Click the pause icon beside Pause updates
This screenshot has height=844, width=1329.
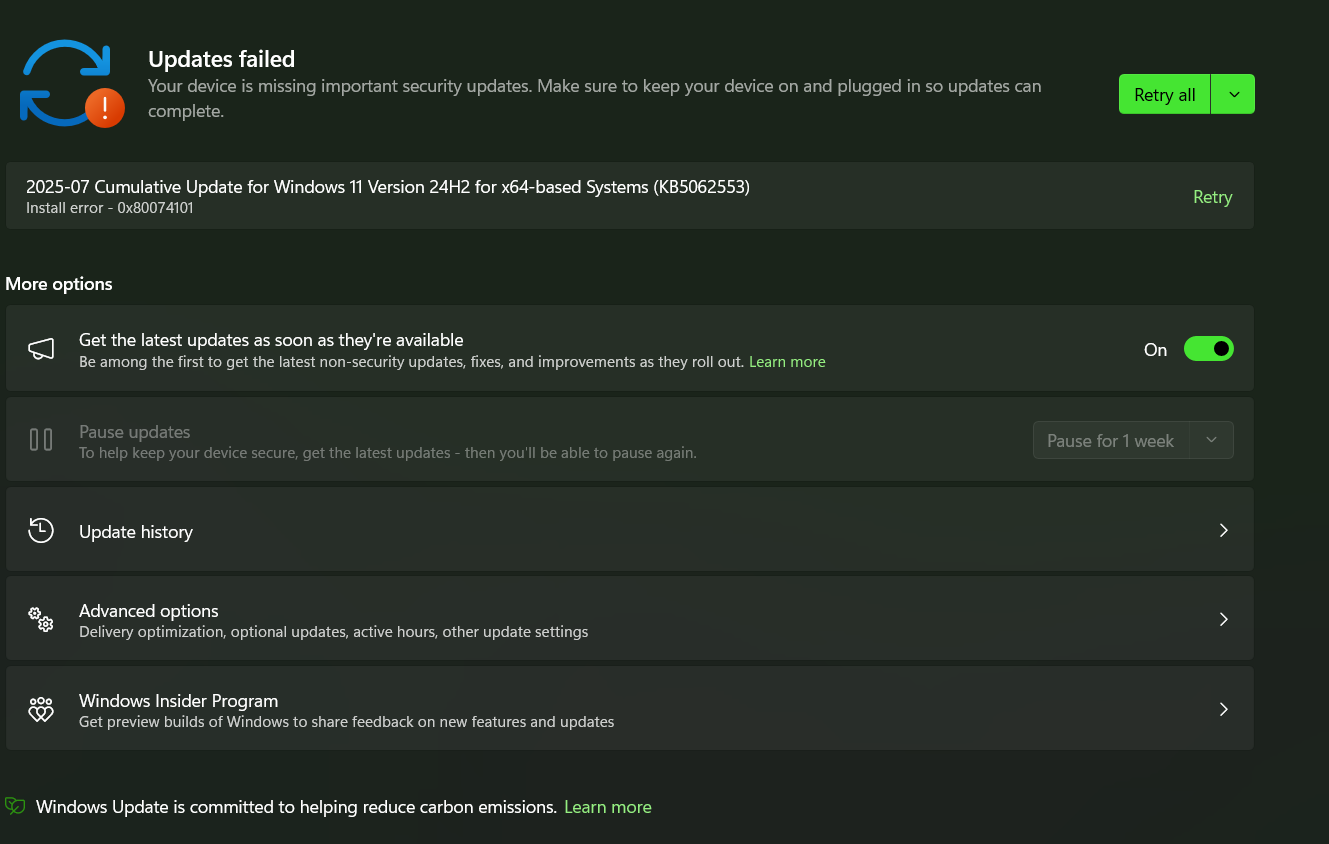coord(41,439)
